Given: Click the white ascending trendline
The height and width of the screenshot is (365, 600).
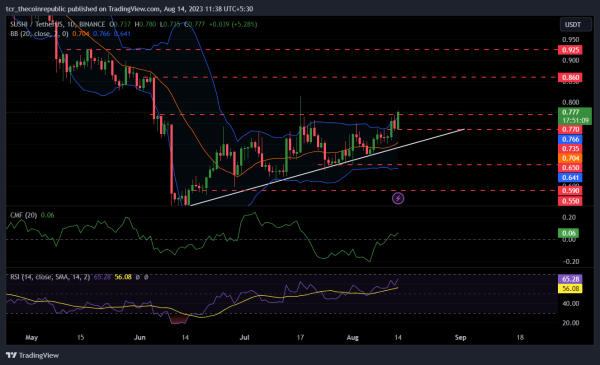Looking at the screenshot, I should coord(327,167).
